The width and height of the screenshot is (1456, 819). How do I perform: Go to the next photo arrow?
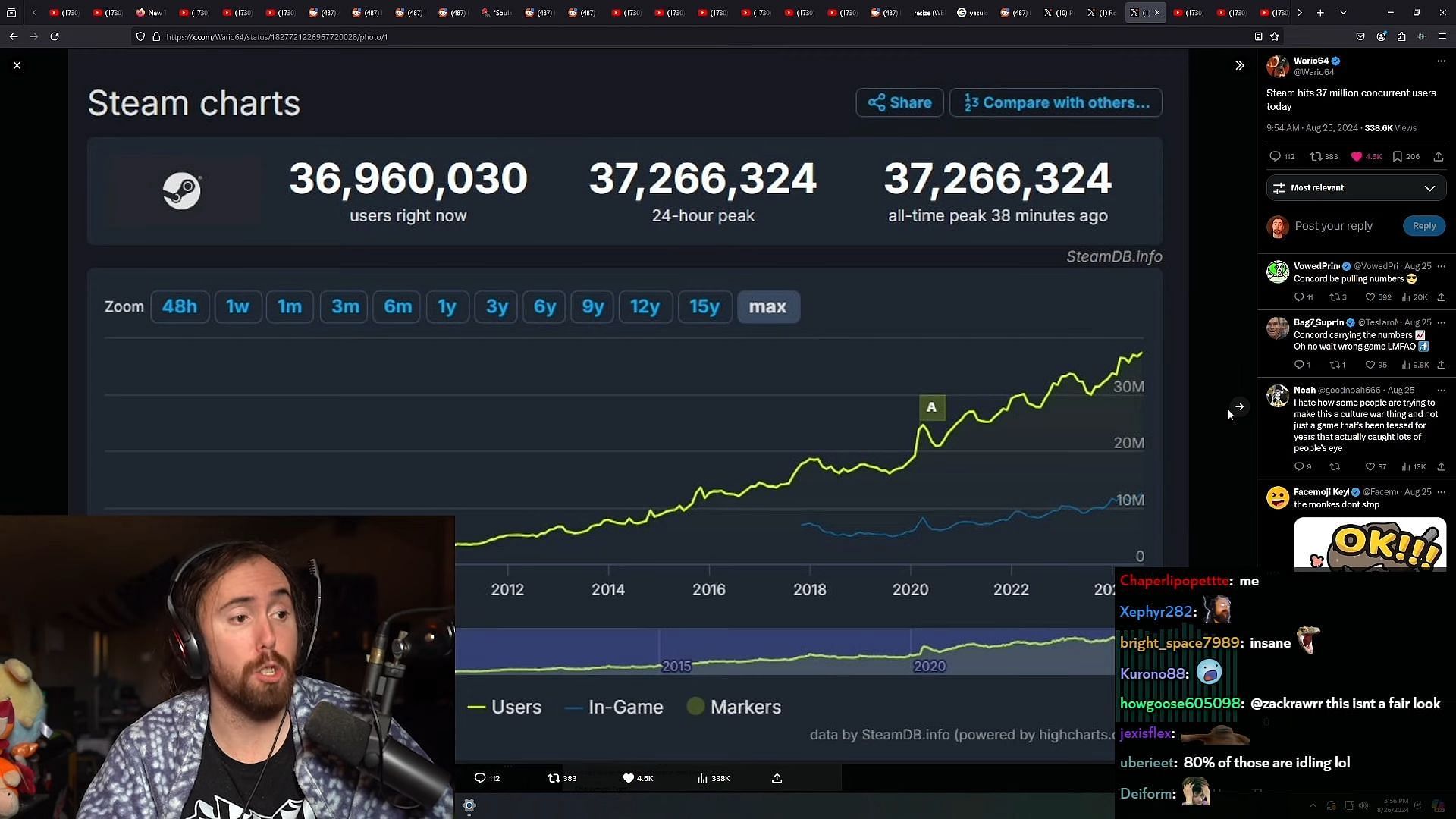tap(1239, 407)
